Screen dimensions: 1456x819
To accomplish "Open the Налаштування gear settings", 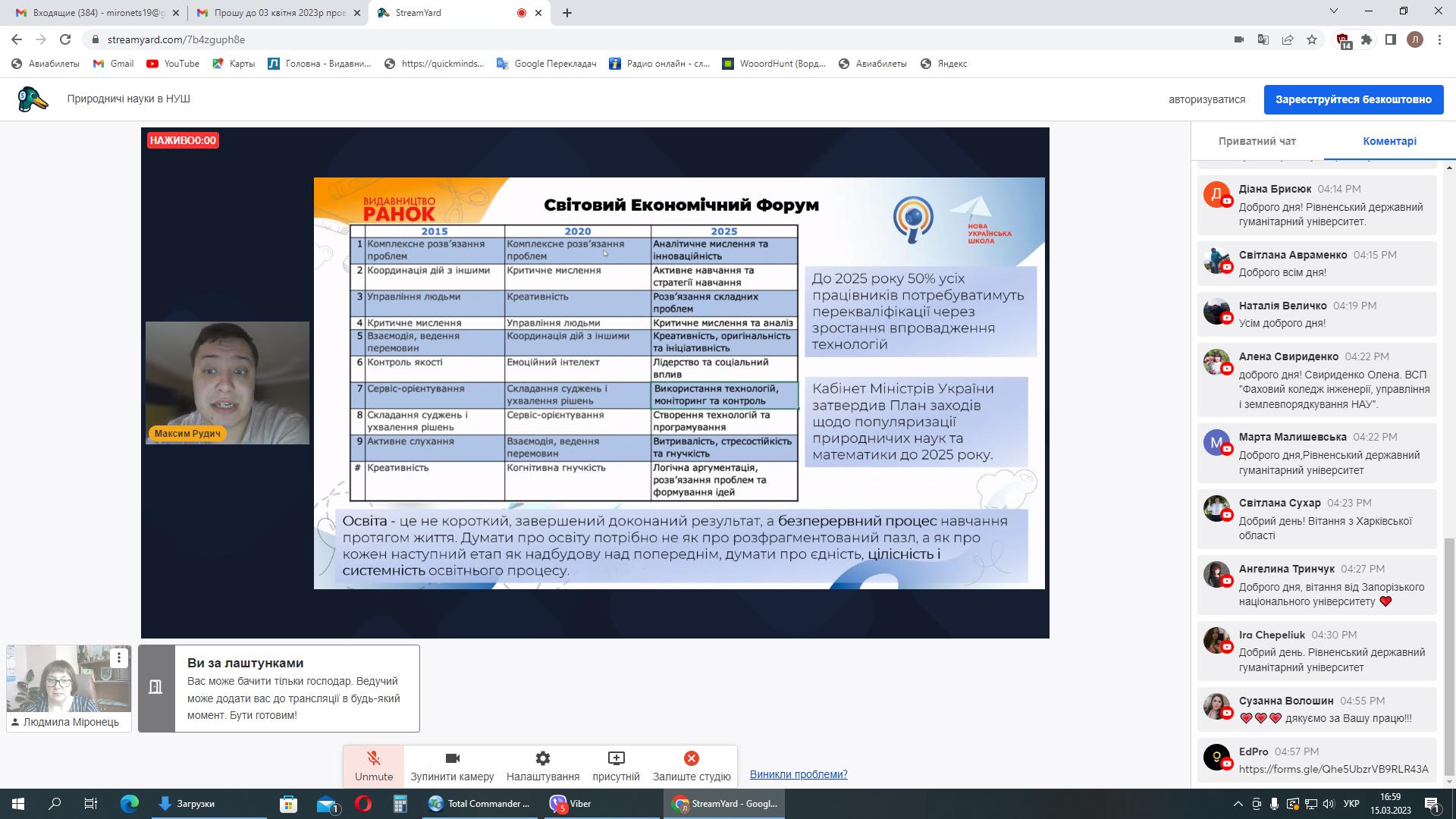I will [x=543, y=766].
